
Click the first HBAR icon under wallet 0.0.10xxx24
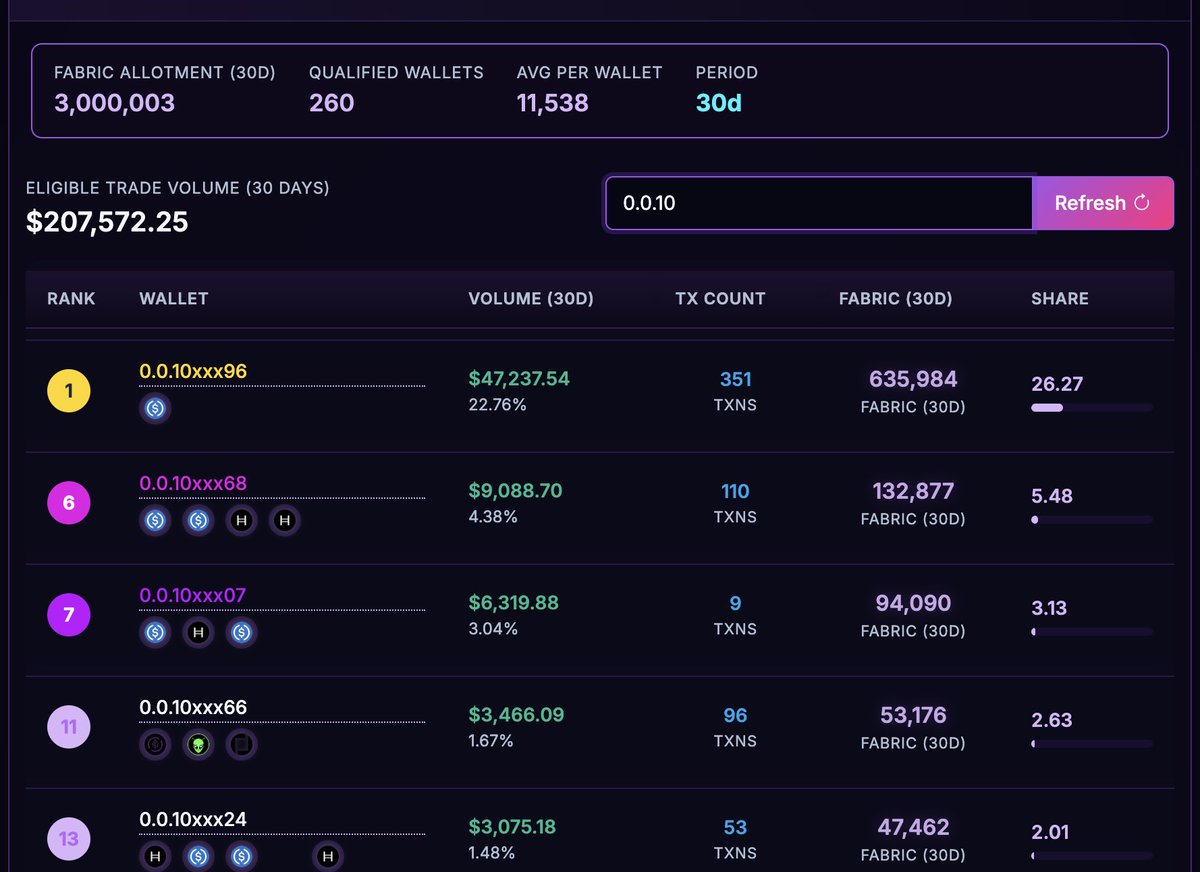click(x=155, y=856)
